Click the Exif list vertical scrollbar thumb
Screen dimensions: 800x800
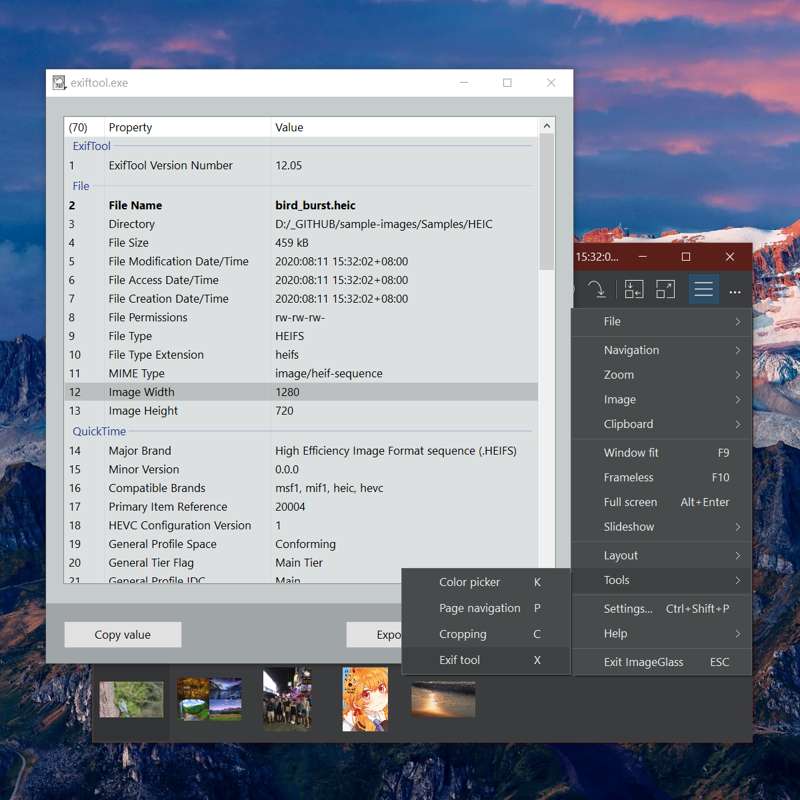(x=546, y=200)
